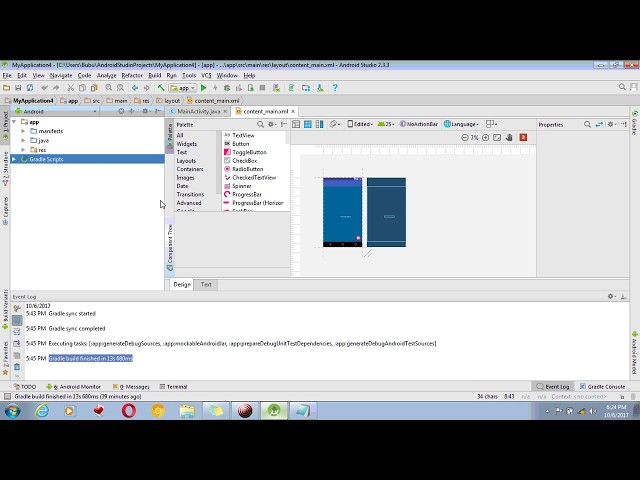Select ToggleButton in the palette list

(249, 152)
